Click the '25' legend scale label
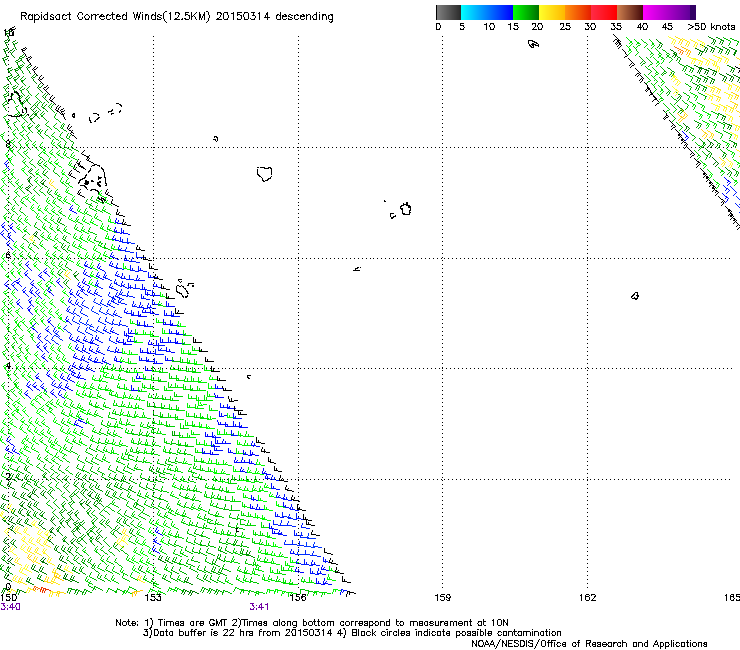This screenshot has height=650, width=740. [565, 27]
